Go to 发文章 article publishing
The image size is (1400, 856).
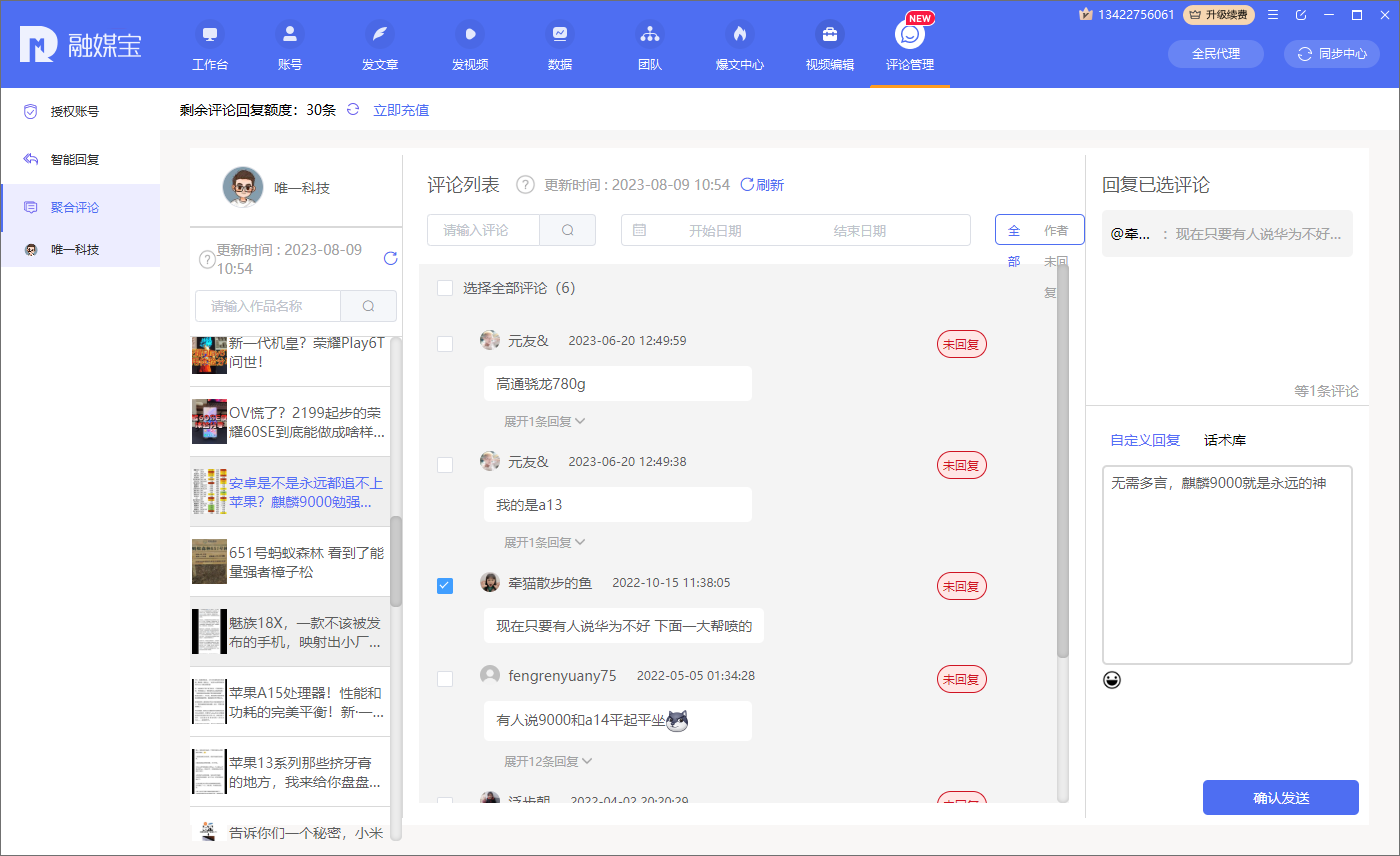[380, 46]
